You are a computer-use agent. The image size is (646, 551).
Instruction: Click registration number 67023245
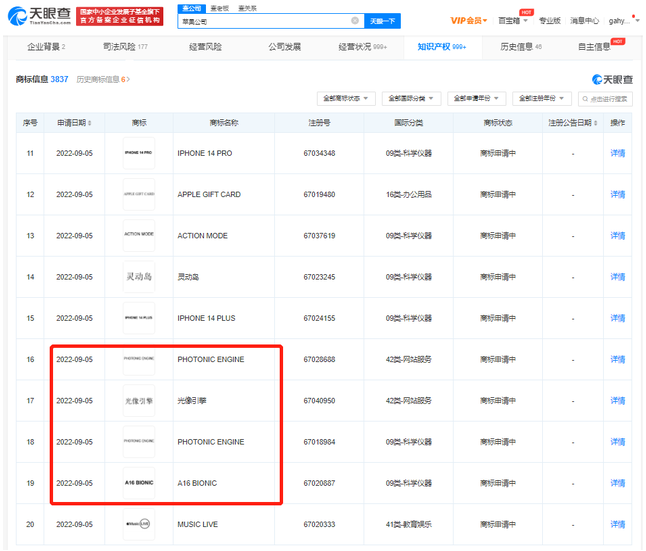(319, 277)
